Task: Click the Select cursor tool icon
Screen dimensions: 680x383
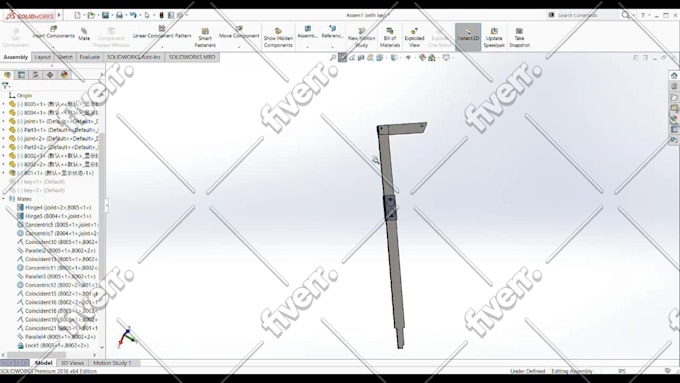Action: 147,15
